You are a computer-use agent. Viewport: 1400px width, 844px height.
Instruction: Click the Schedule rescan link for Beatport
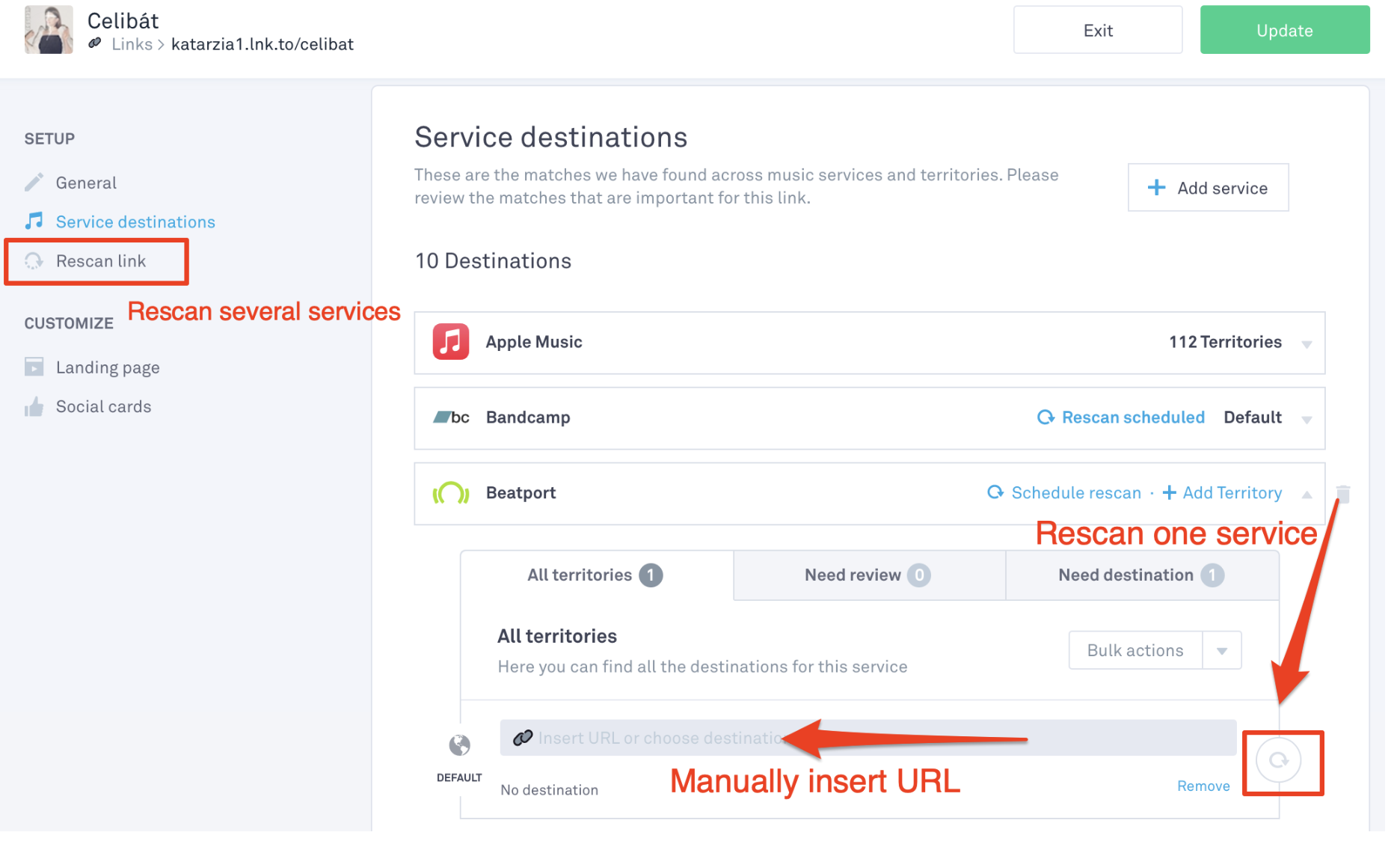(x=1065, y=493)
